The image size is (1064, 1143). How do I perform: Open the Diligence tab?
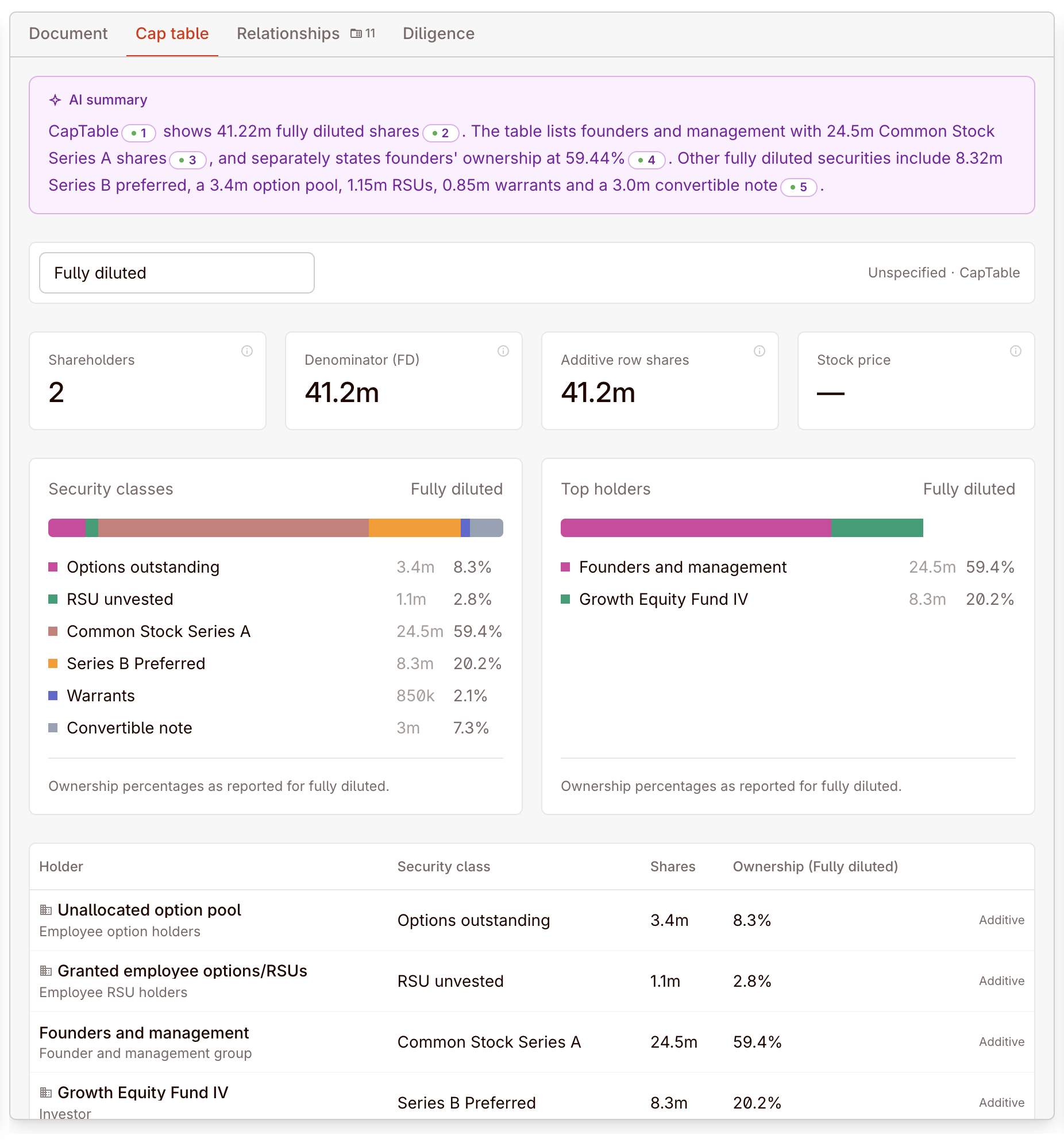pos(438,34)
